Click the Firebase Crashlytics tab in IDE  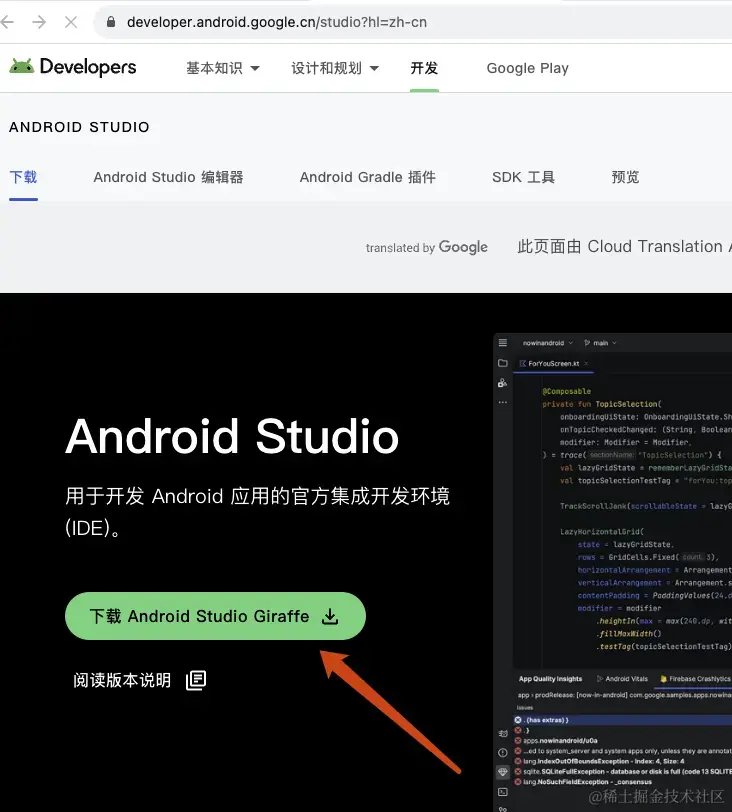[695, 678]
